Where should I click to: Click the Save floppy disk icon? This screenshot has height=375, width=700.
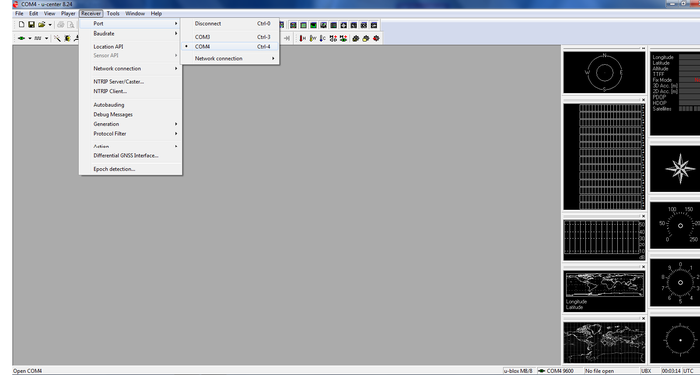[31, 25]
